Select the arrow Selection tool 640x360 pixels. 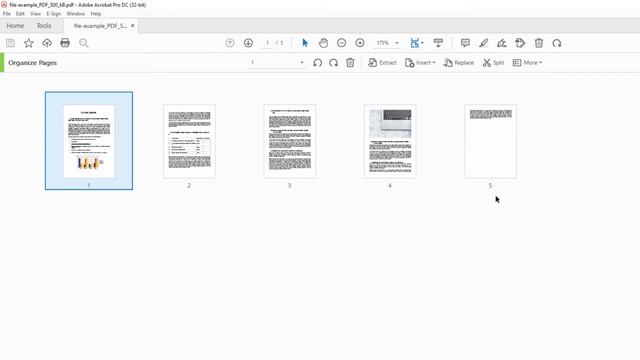[305, 43]
